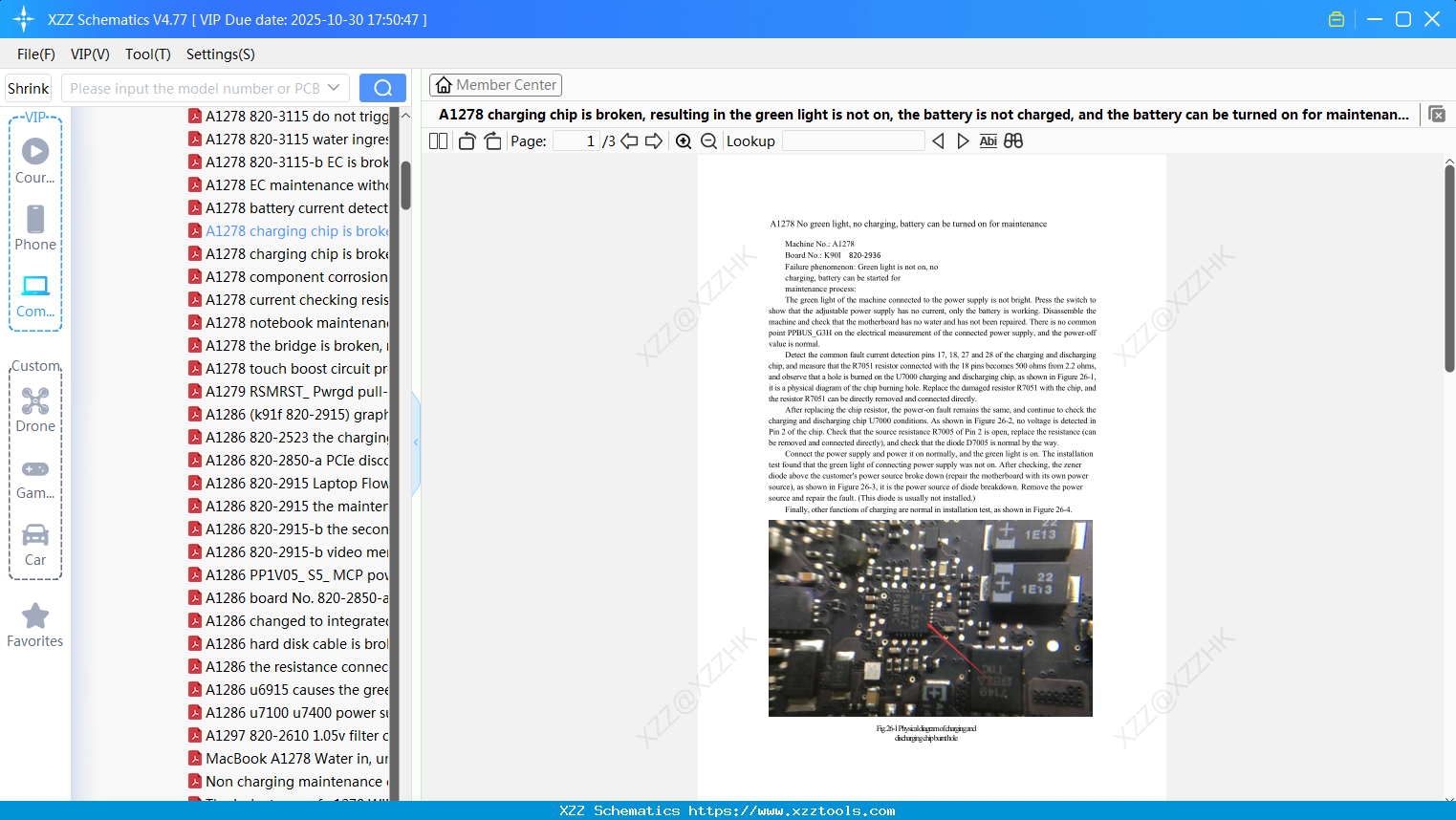Image resolution: width=1456 pixels, height=820 pixels.
Task: Open 'A1286 hard disk cable is bro' file
Action: point(289,643)
